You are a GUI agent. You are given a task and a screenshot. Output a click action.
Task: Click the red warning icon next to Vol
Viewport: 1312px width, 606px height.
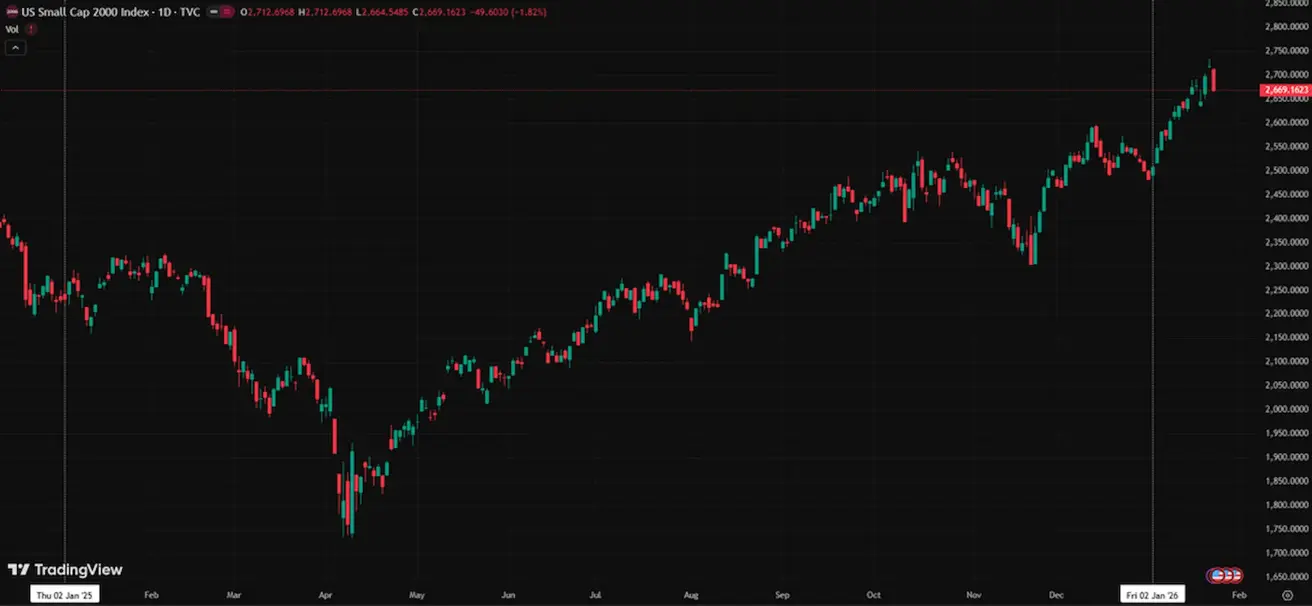(x=31, y=30)
